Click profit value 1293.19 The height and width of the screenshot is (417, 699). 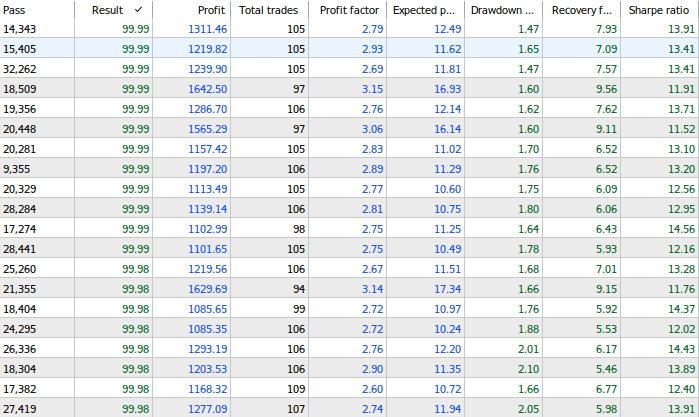tap(207, 349)
